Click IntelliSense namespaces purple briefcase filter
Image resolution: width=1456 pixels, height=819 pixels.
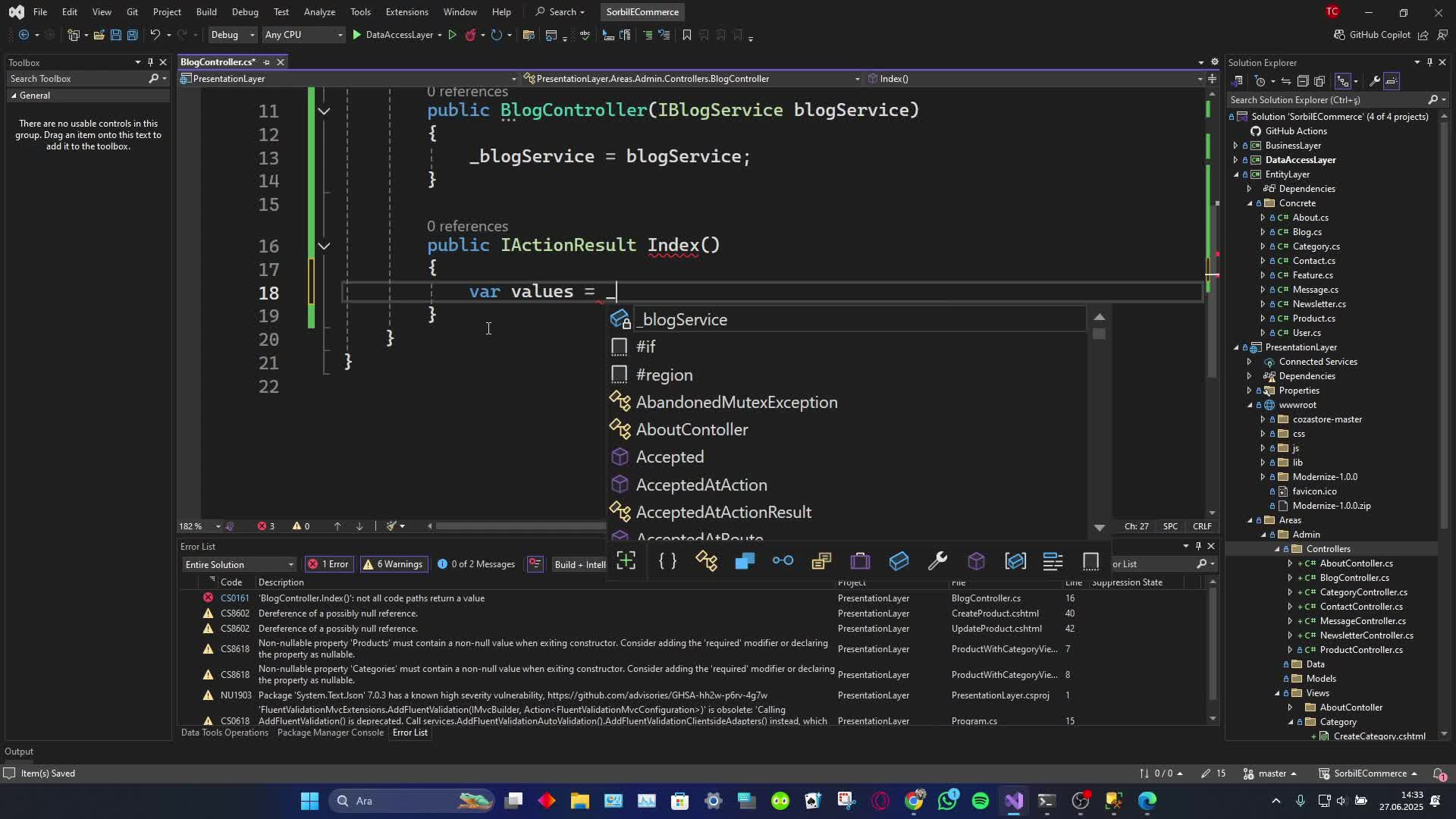[860, 561]
